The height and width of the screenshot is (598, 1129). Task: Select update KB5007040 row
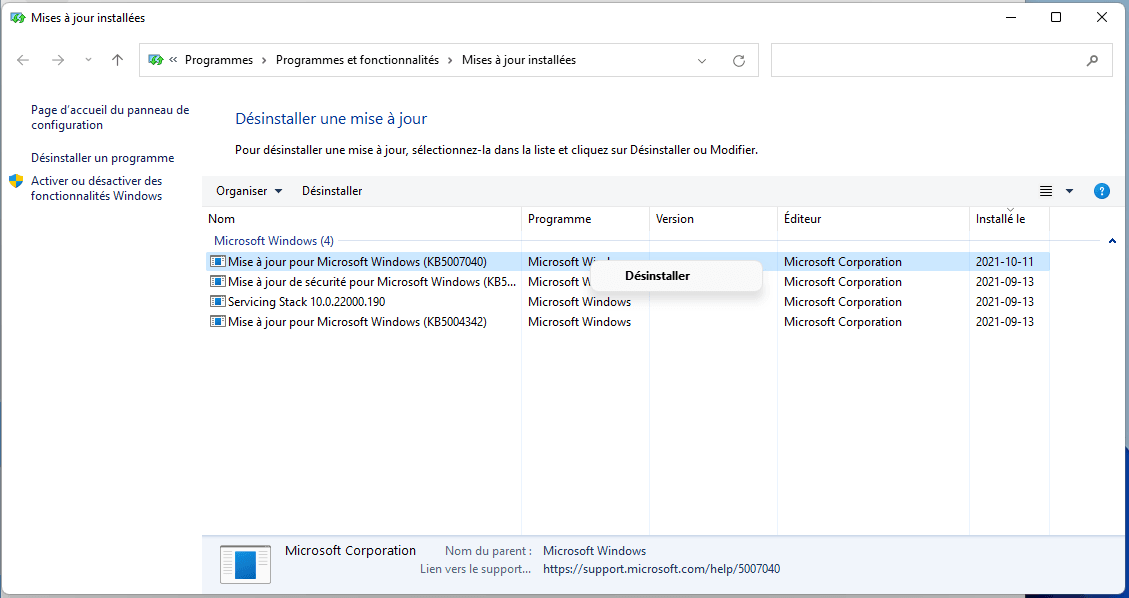pos(626,262)
